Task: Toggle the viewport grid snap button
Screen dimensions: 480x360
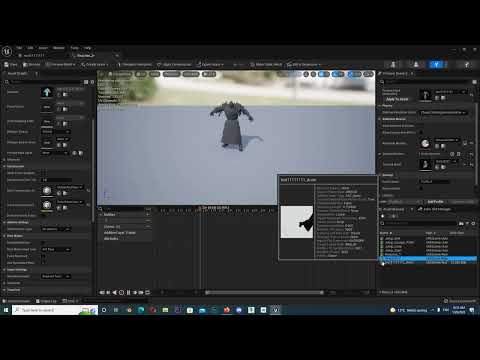Action: point(323,74)
